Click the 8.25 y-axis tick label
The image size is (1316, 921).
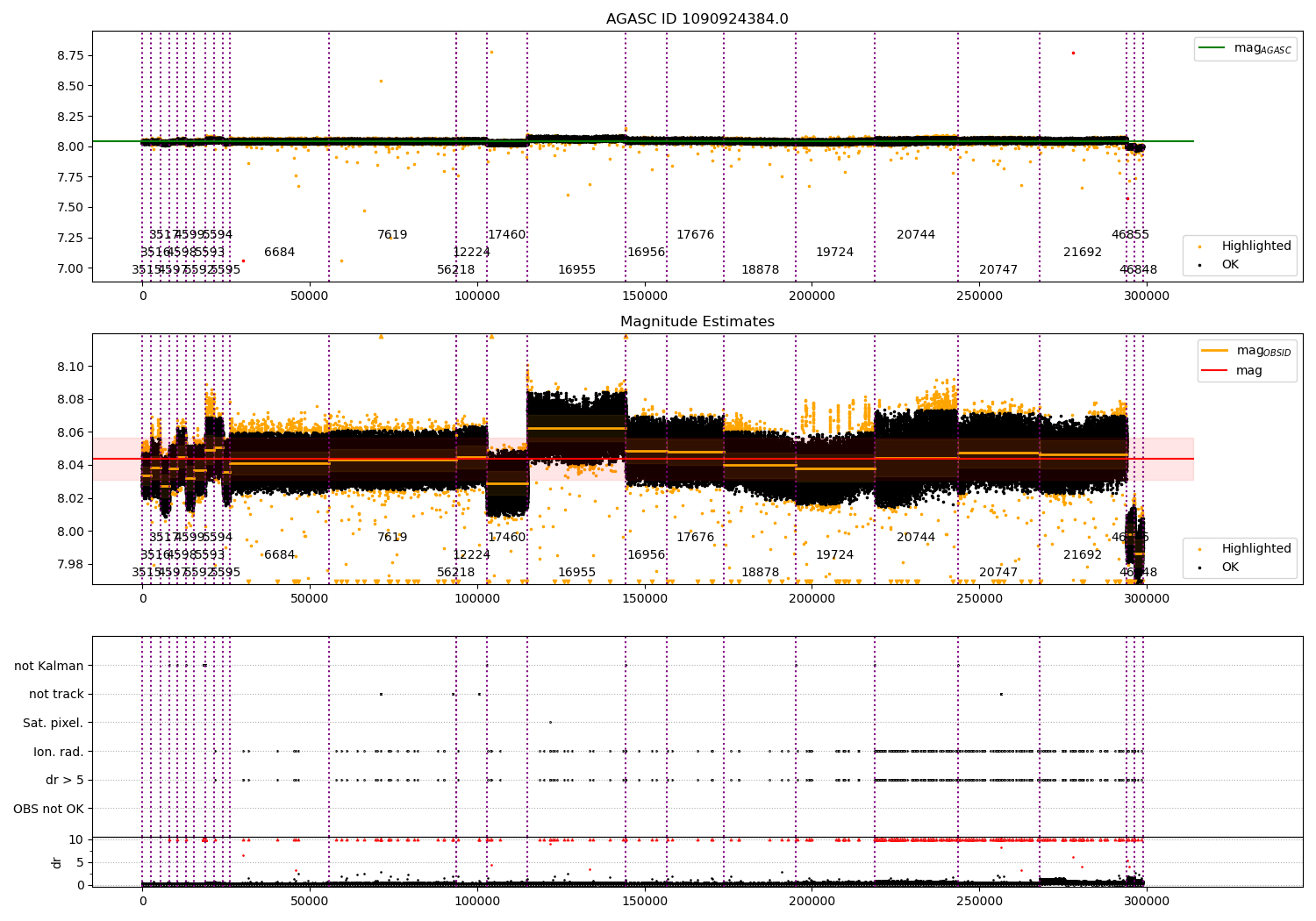pyautogui.click(x=70, y=117)
